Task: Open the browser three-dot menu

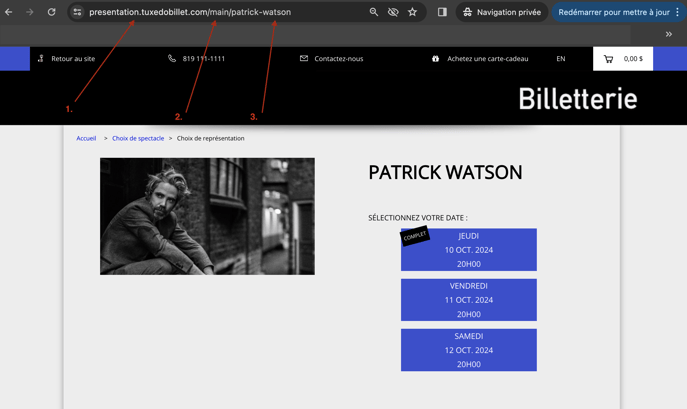Action: pos(677,12)
